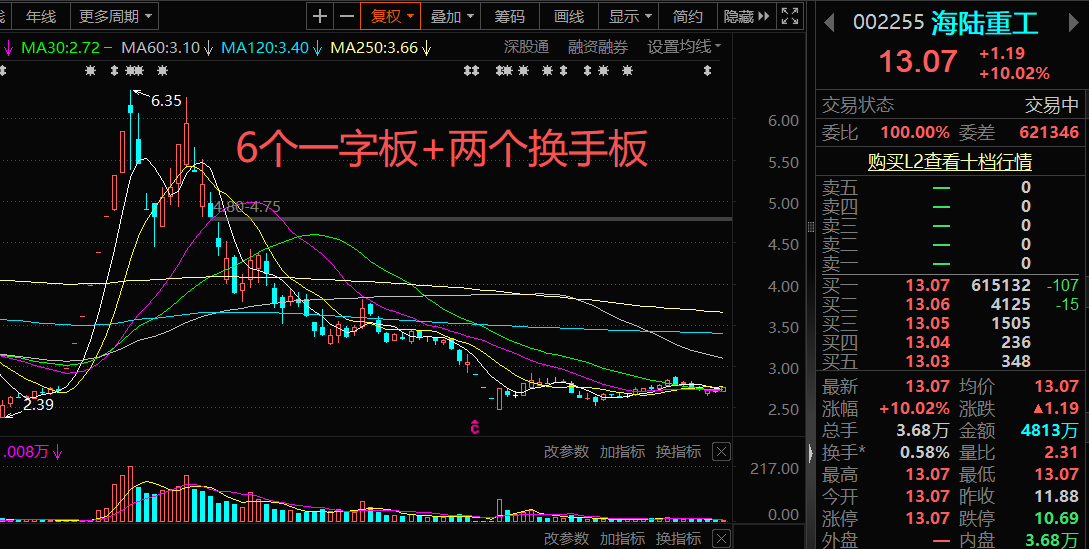Viewport: 1089px width, 549px height.
Task: Open the 显示 dropdown
Action: click(x=629, y=16)
